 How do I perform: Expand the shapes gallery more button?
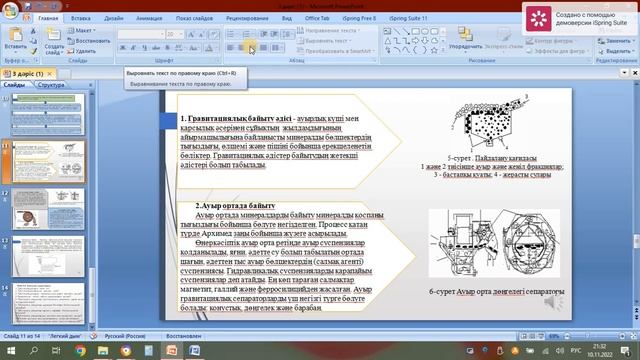tap(443, 50)
